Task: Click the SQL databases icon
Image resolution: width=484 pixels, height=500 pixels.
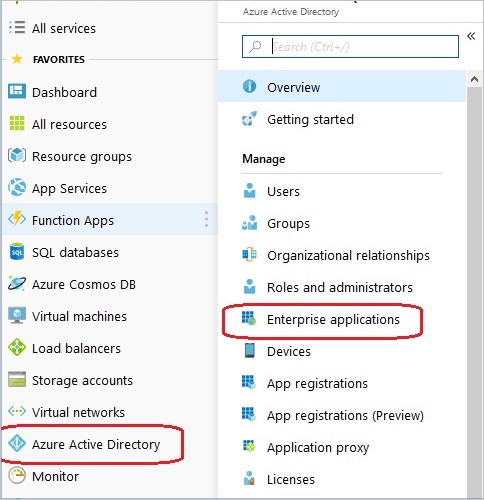Action: click(x=17, y=252)
